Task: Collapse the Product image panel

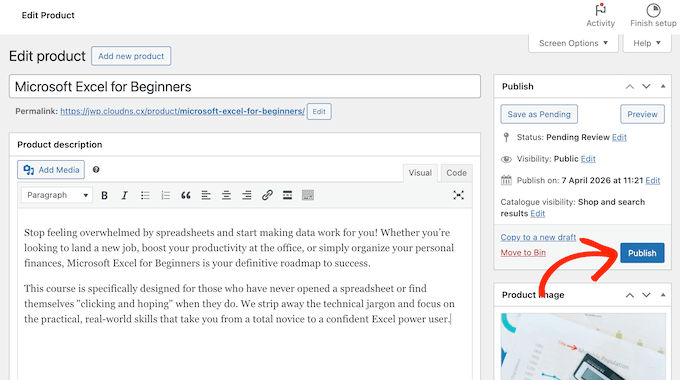Action: [x=663, y=295]
